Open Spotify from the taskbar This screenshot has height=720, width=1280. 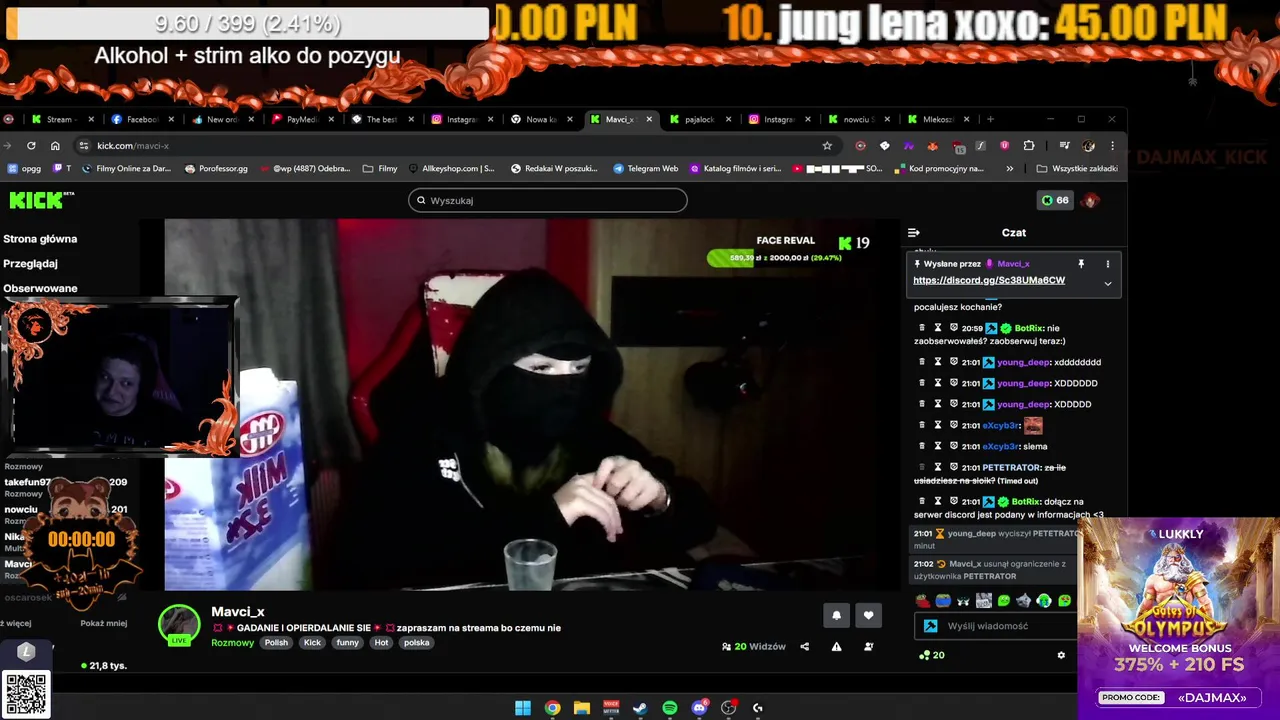(670, 708)
